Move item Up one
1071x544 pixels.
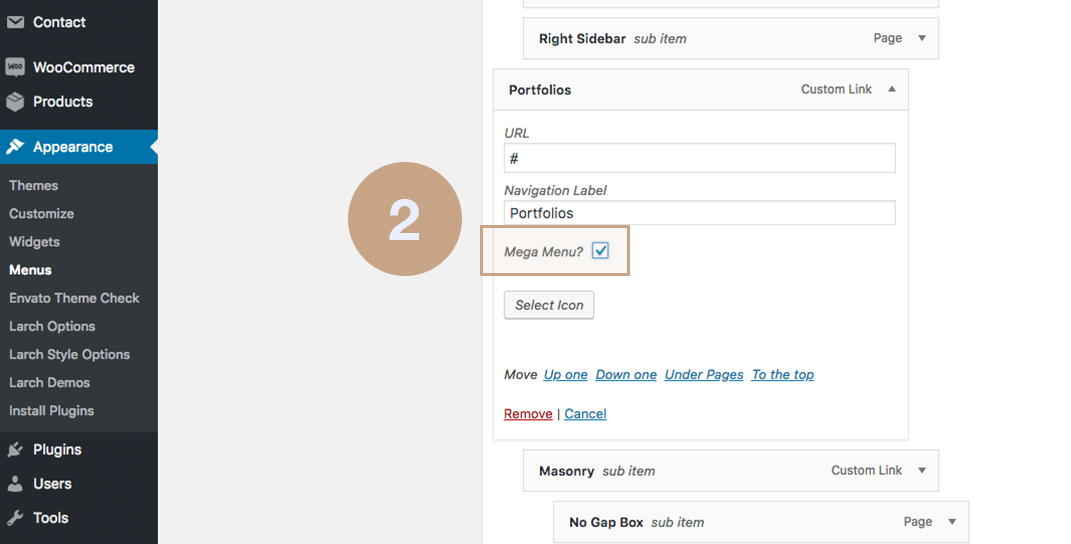(x=566, y=375)
